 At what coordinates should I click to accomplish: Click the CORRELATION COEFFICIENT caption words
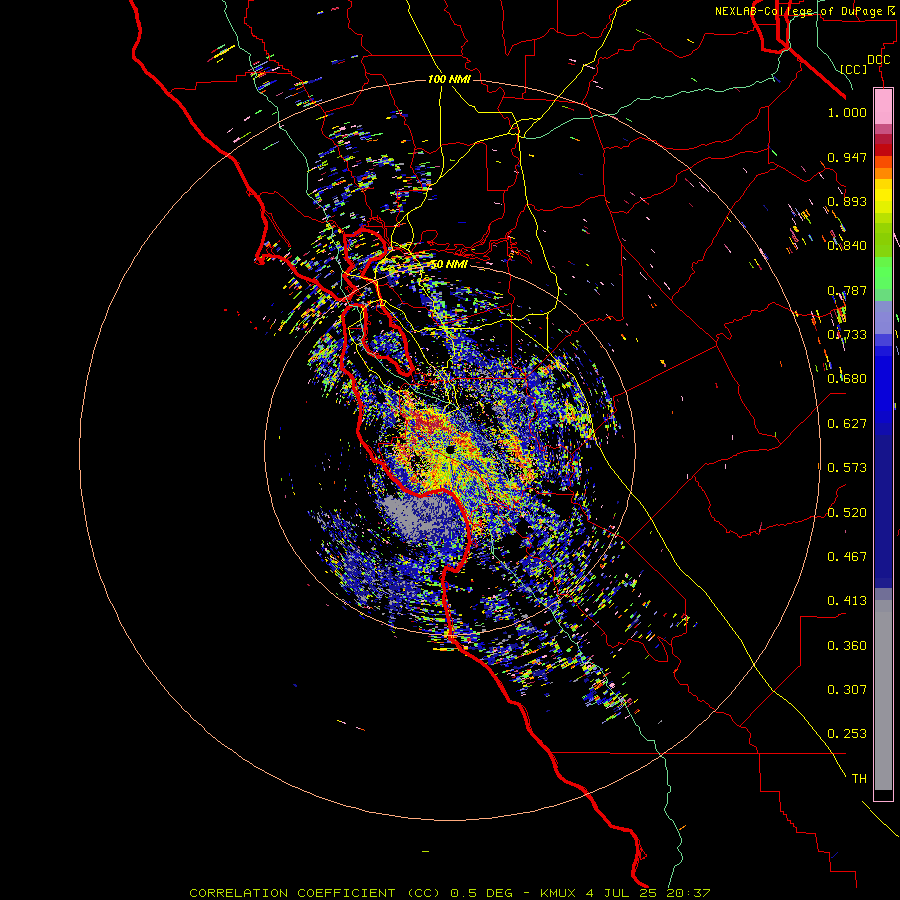coord(292,893)
